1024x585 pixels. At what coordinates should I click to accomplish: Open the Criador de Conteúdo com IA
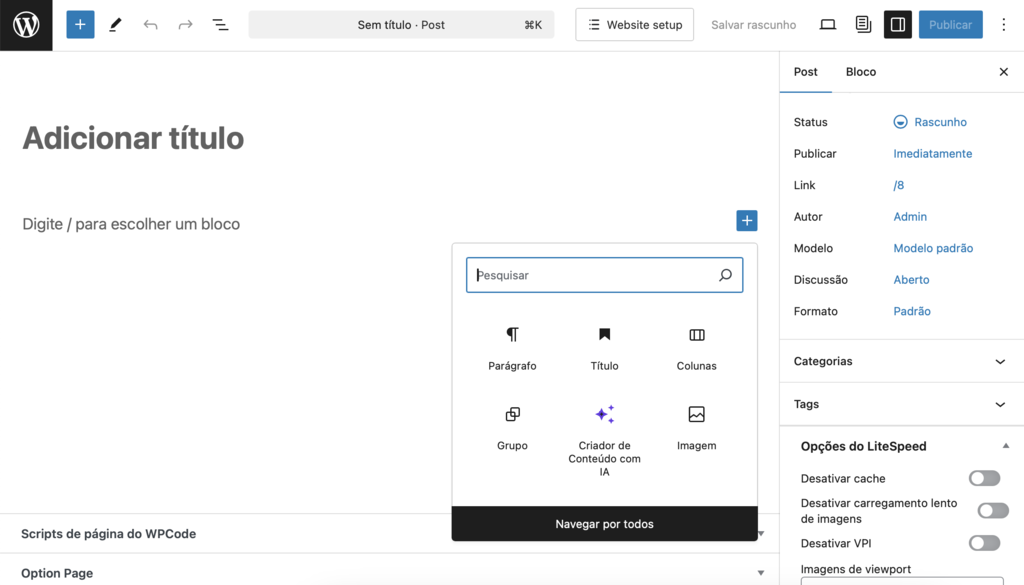pos(604,425)
